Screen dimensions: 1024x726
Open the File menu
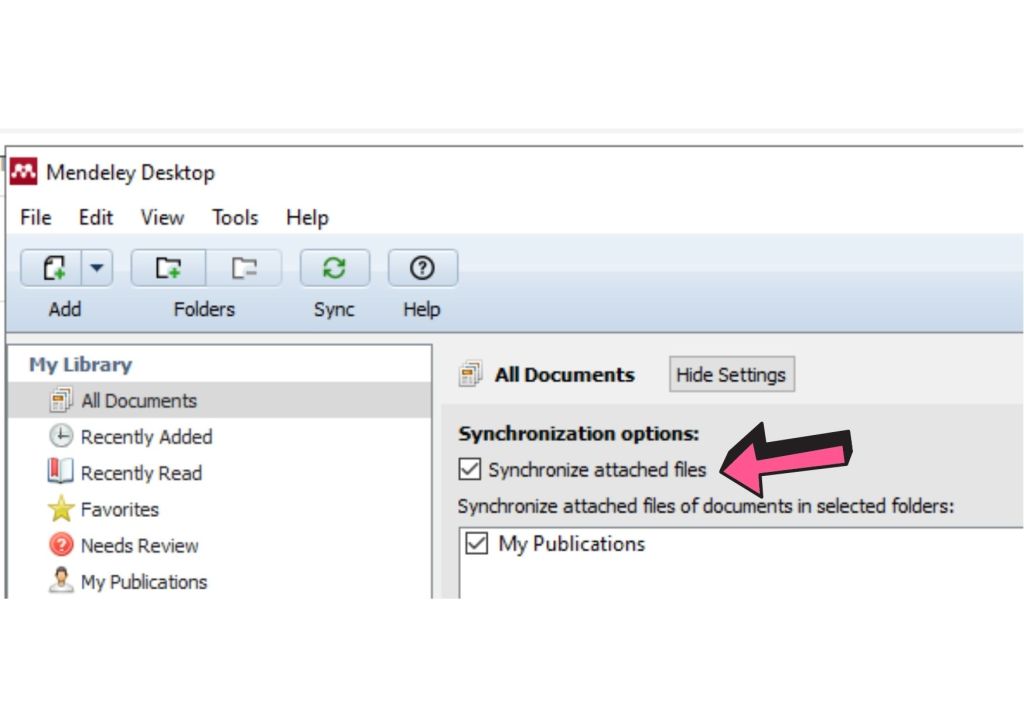tap(36, 218)
